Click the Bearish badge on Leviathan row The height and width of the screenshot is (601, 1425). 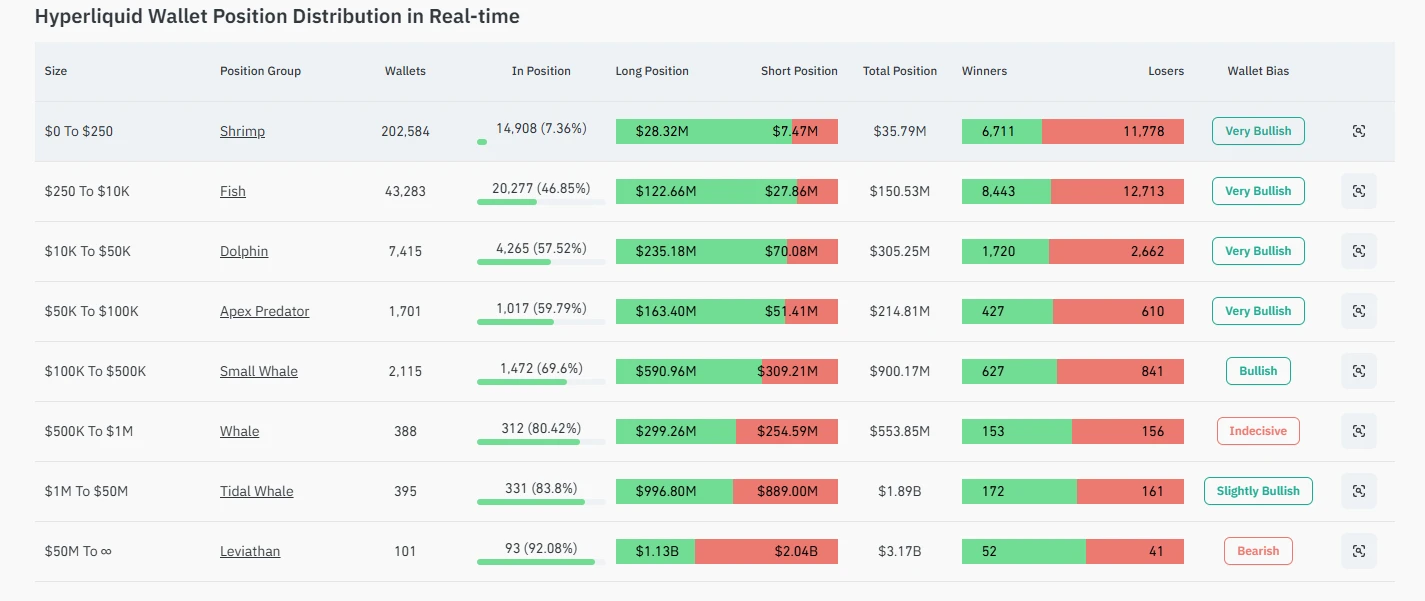point(1258,551)
